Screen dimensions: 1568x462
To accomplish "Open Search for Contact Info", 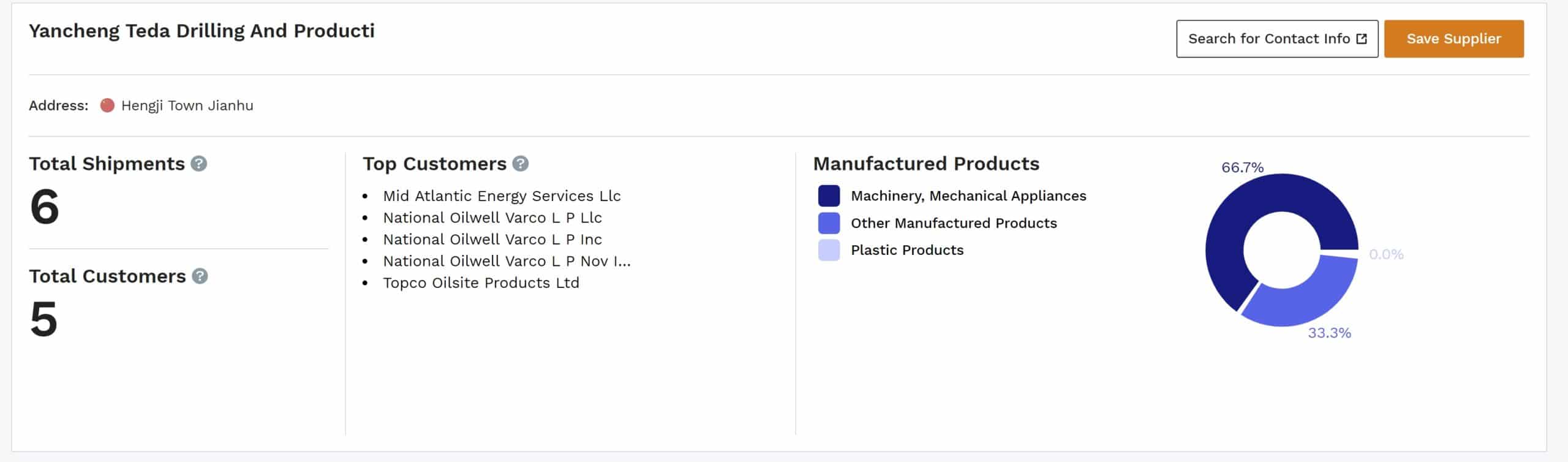I will pos(1277,39).
